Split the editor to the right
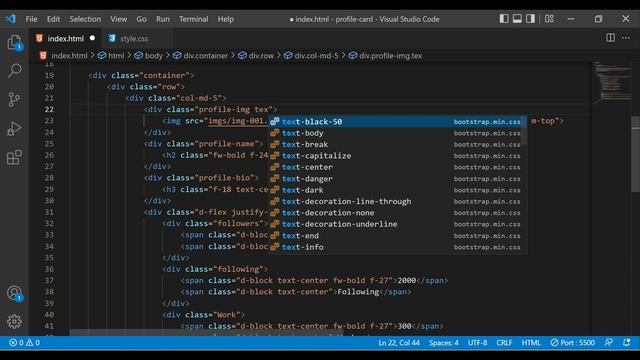The image size is (640, 360). [610, 38]
